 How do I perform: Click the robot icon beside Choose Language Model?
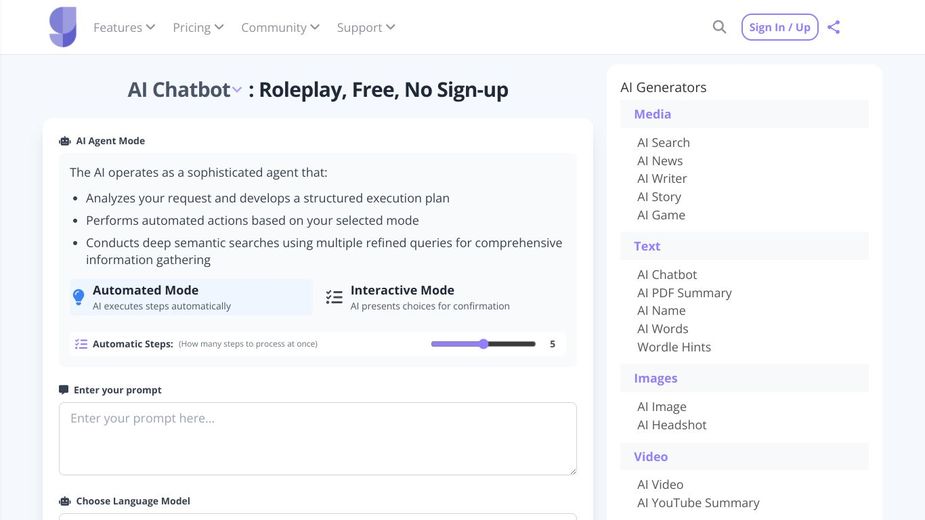tap(65, 501)
